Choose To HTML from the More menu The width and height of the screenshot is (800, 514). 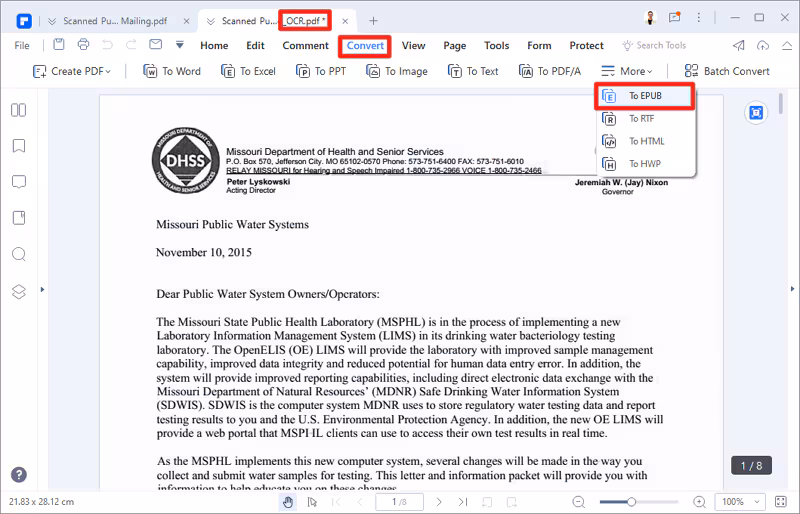point(644,141)
